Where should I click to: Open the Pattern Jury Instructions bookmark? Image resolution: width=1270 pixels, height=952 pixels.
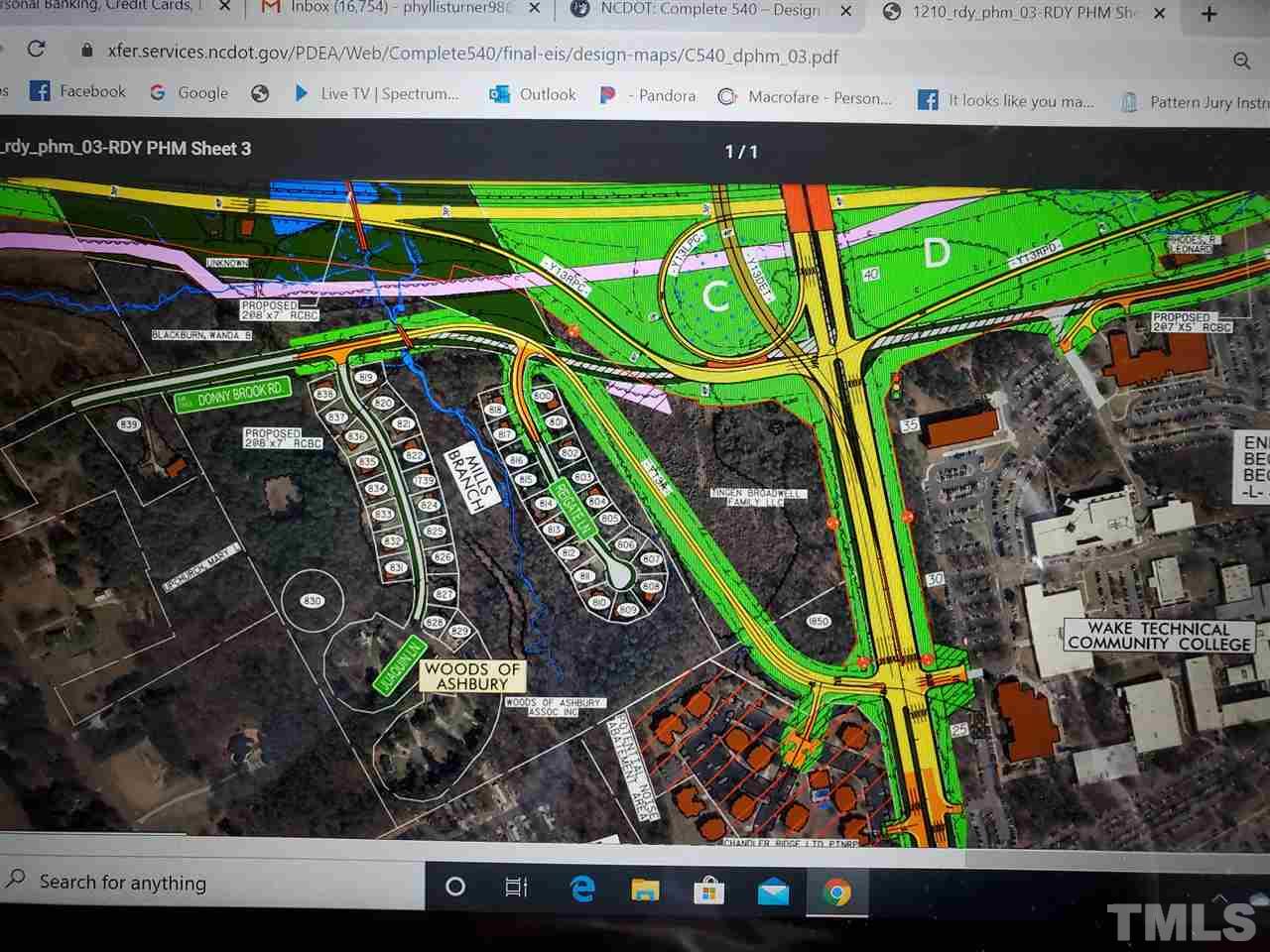(x=1195, y=102)
